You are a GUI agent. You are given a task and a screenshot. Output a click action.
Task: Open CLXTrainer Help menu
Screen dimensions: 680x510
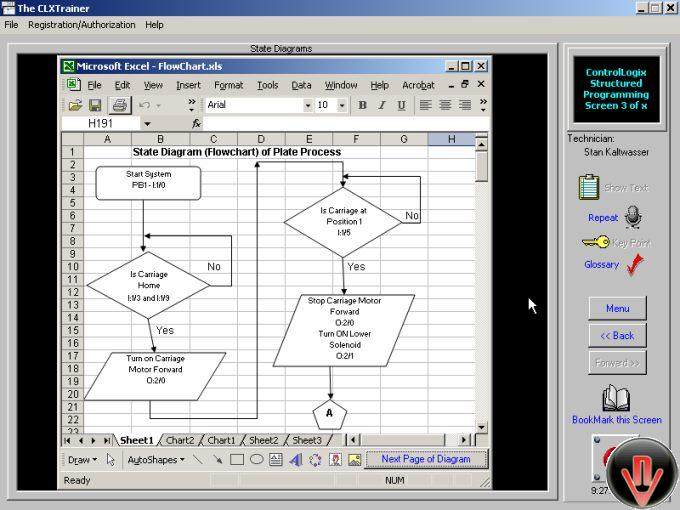coord(154,25)
